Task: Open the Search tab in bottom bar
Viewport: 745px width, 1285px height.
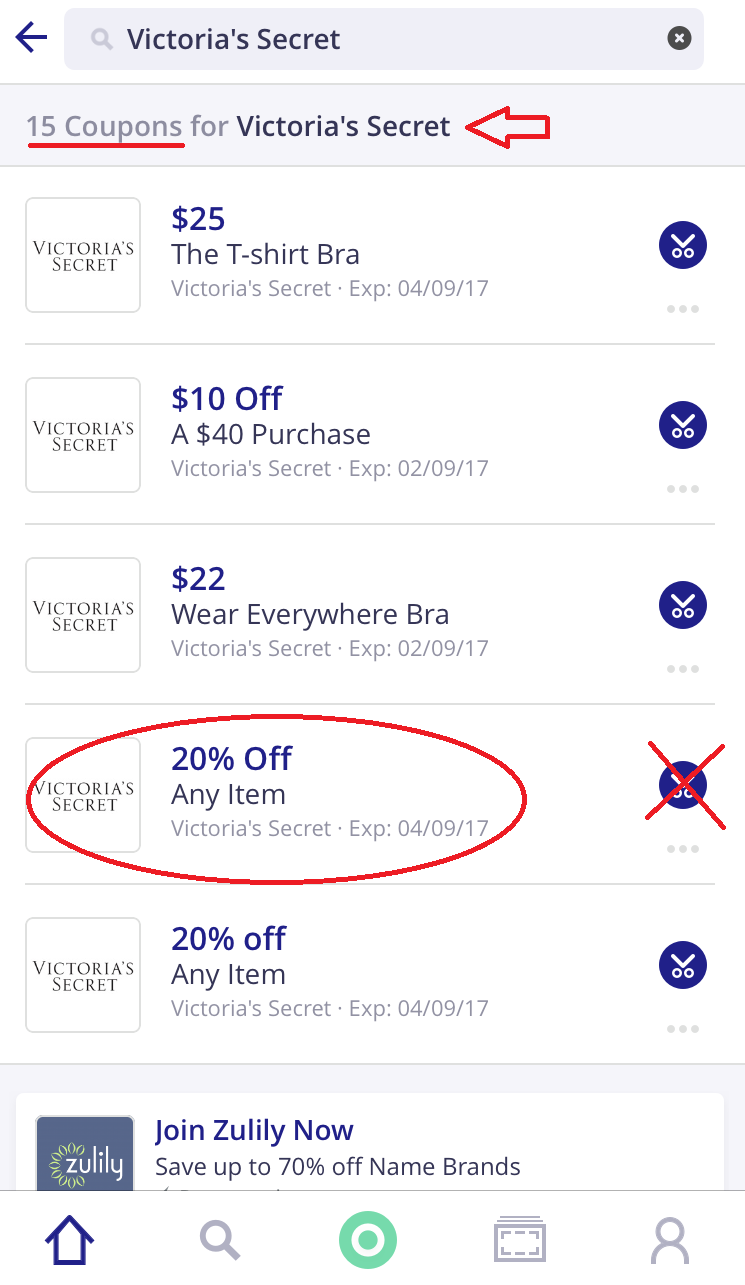Action: [220, 1241]
